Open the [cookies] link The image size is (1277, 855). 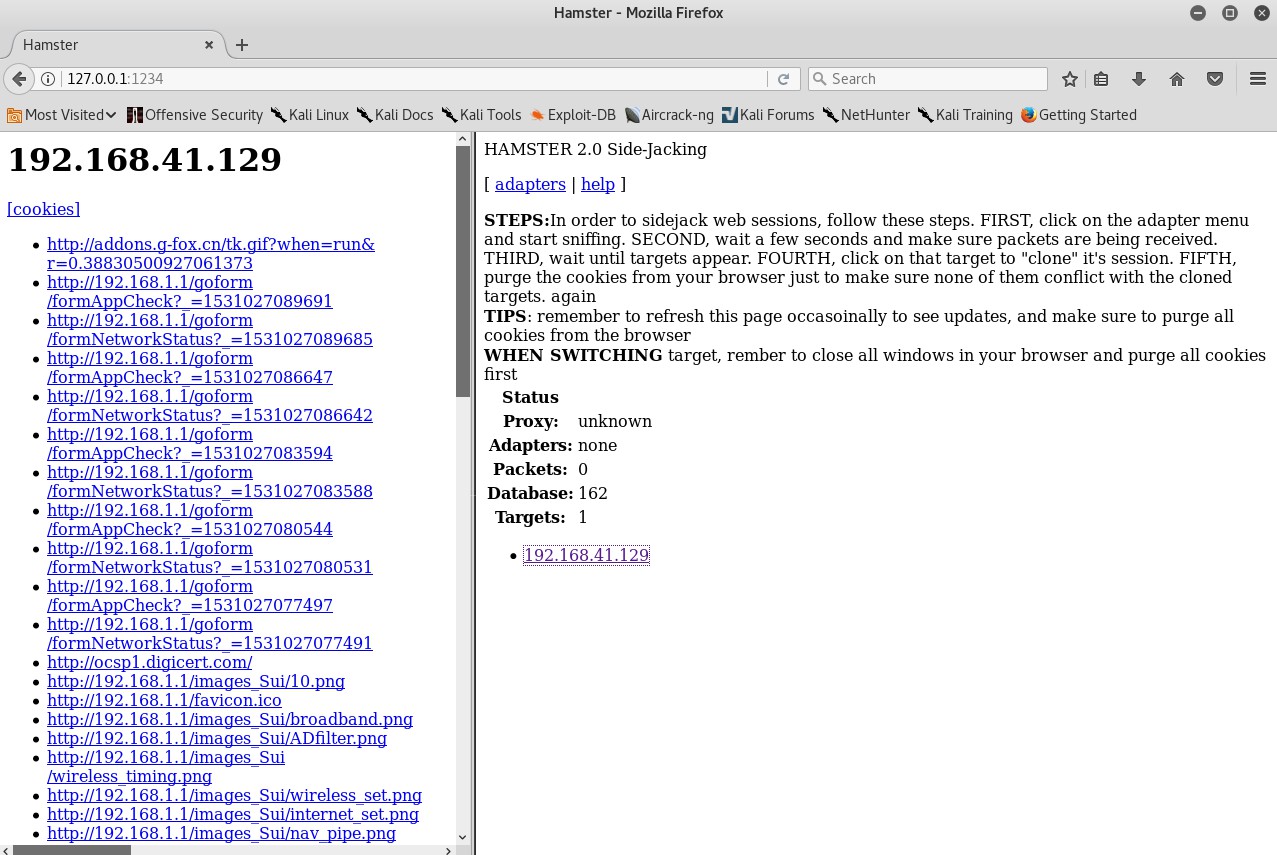(x=43, y=209)
